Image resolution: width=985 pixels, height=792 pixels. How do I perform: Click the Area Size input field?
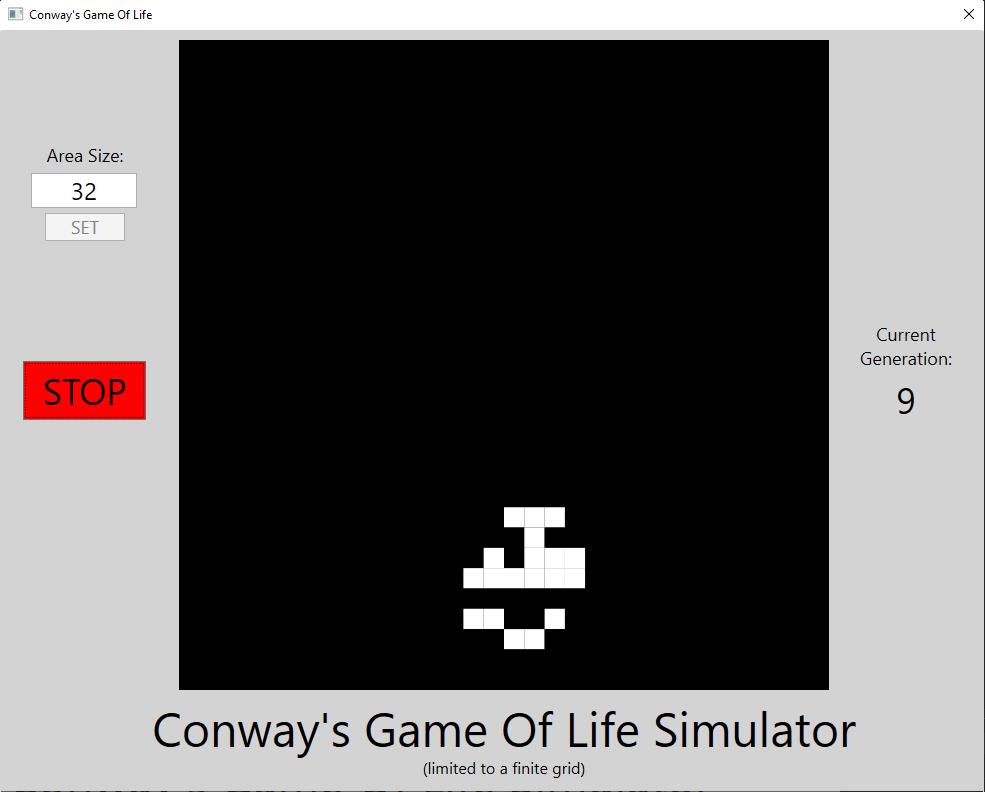(x=84, y=191)
